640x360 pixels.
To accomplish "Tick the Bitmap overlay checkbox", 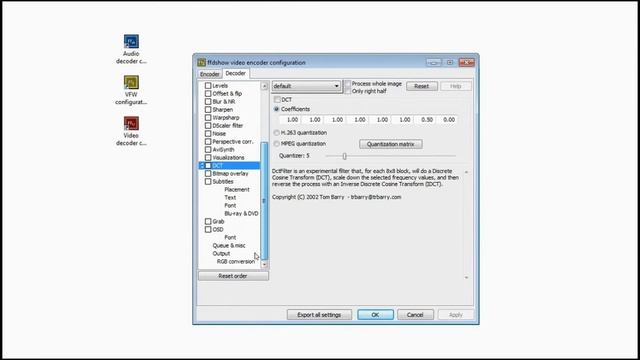I will [208, 173].
